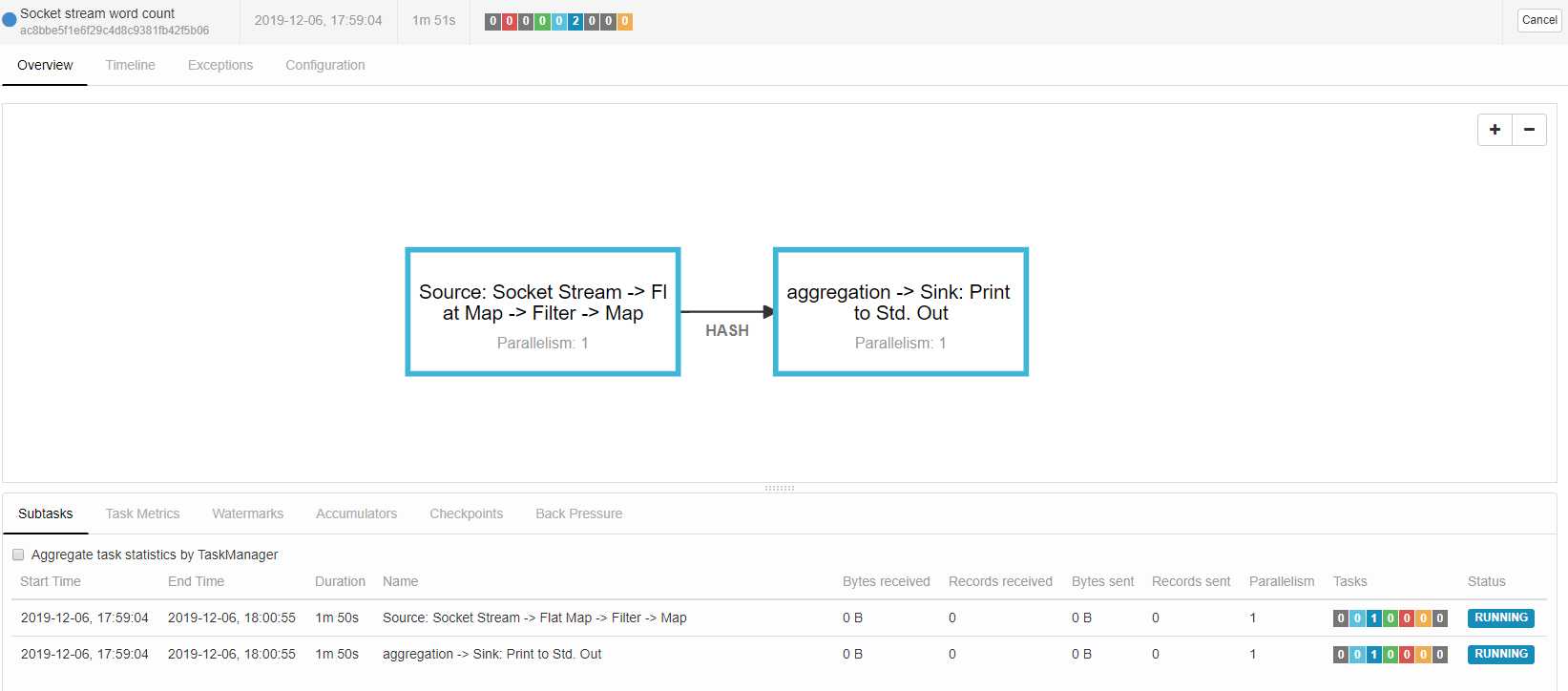Screen dimensions: 1568x691
Task: Click the panel resize drag handle
Action: pyautogui.click(x=779, y=488)
